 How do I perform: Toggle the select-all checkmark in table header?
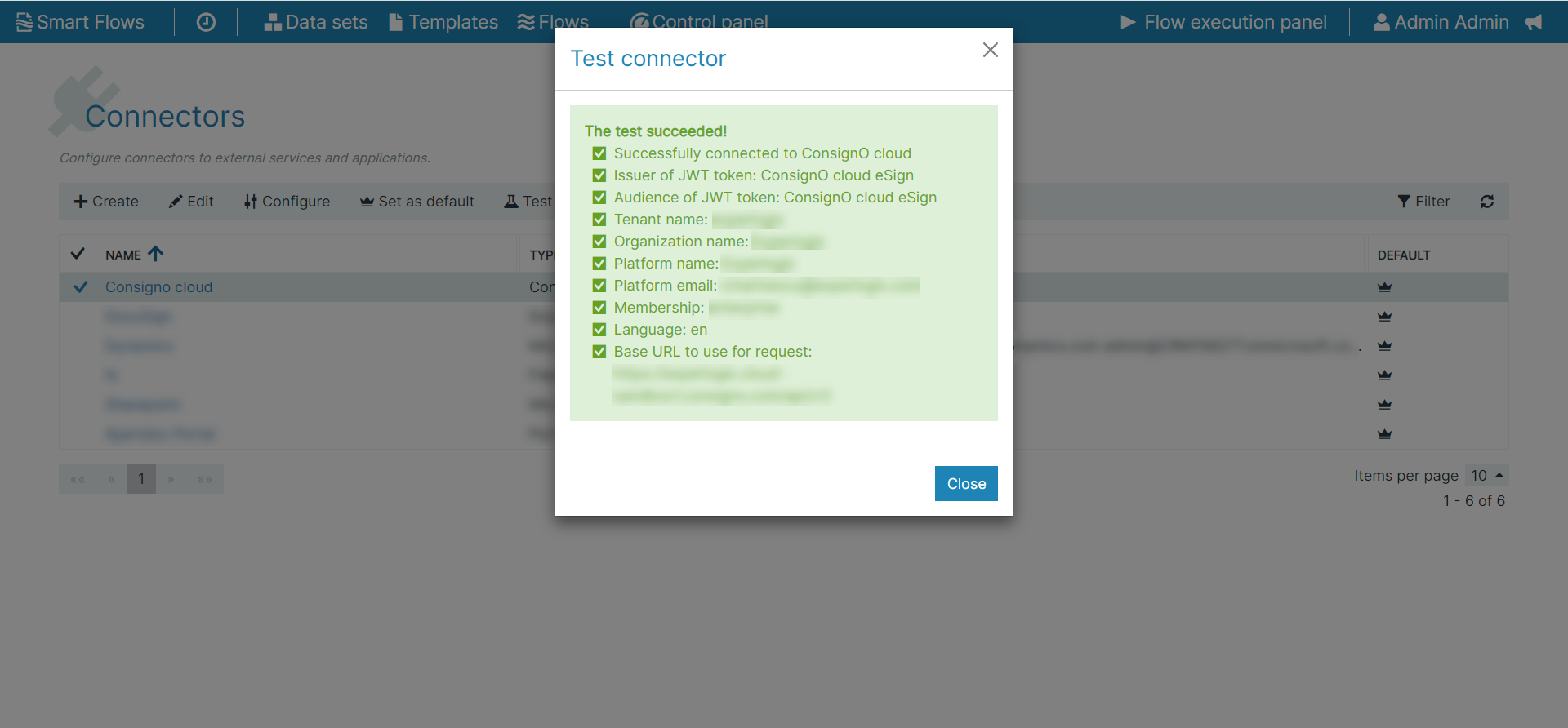click(x=78, y=254)
